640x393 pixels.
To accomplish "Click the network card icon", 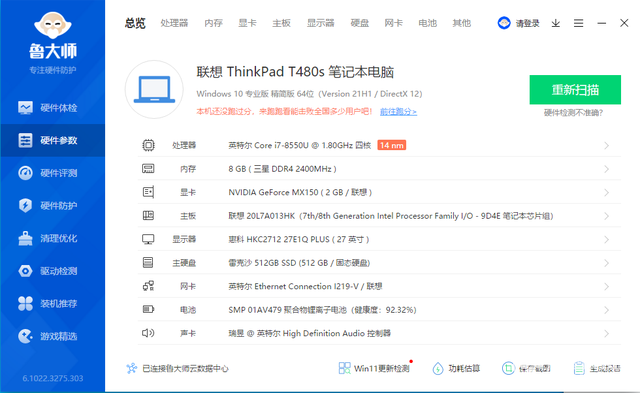I will 148,286.
